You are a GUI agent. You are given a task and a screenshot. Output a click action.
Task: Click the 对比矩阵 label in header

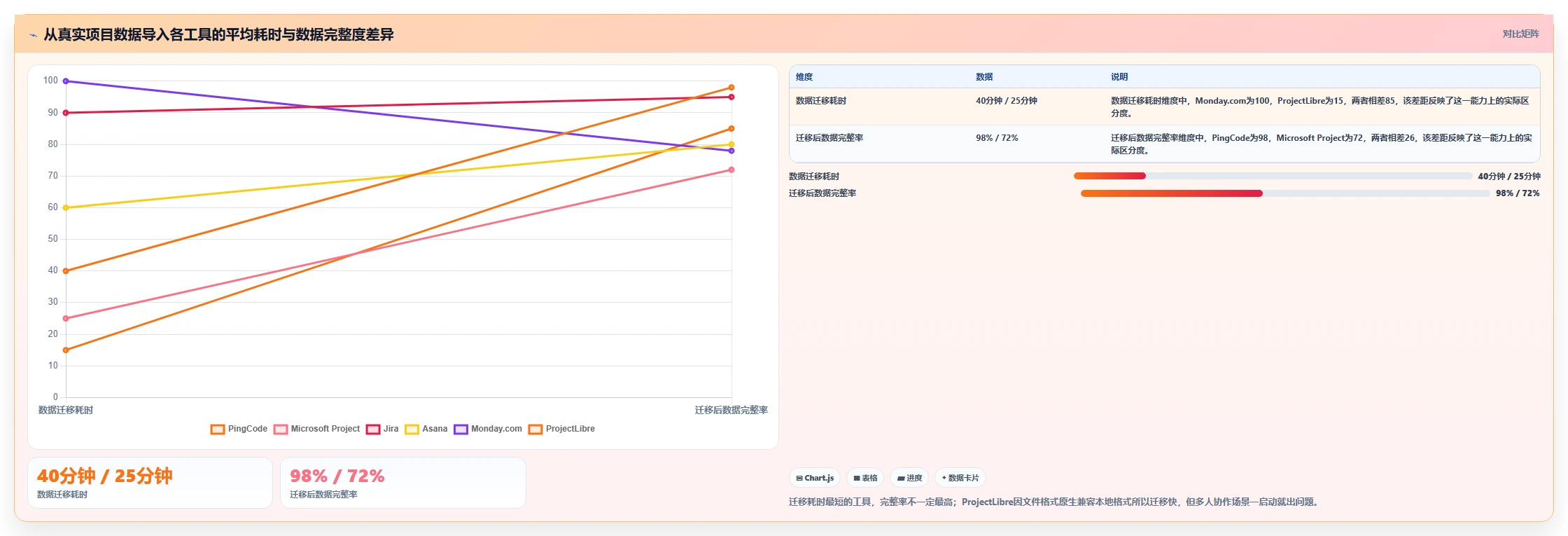(x=1520, y=34)
